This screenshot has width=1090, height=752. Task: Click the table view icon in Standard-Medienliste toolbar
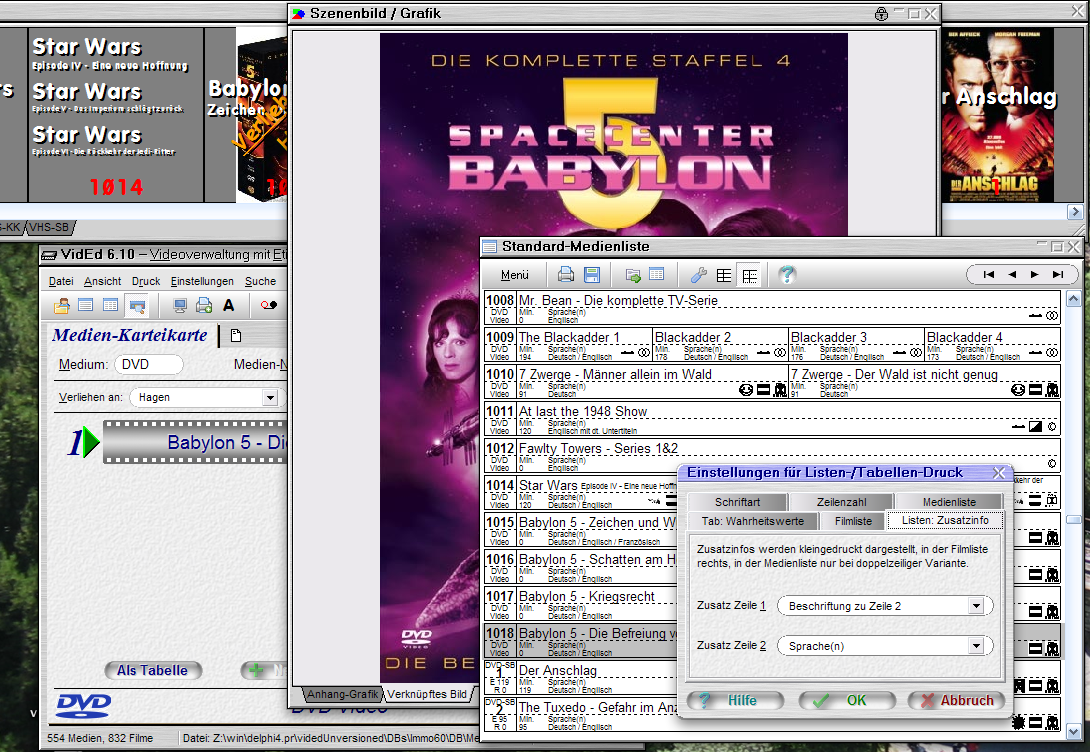[656, 275]
